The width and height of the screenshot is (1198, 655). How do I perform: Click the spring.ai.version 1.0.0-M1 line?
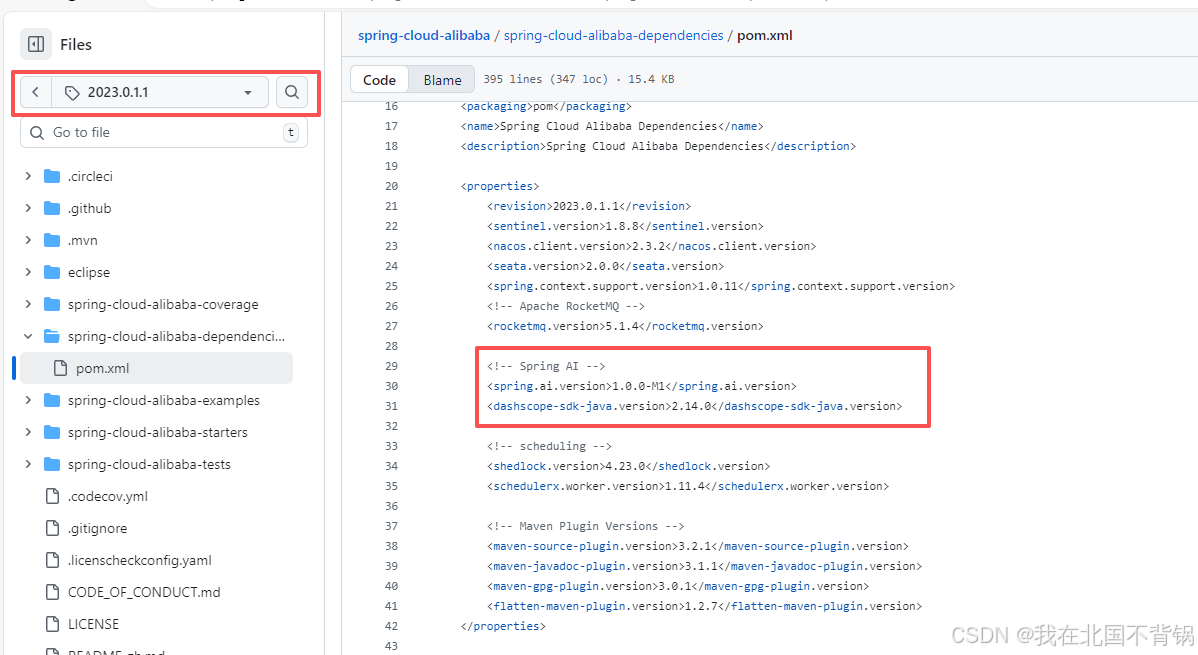click(x=642, y=386)
